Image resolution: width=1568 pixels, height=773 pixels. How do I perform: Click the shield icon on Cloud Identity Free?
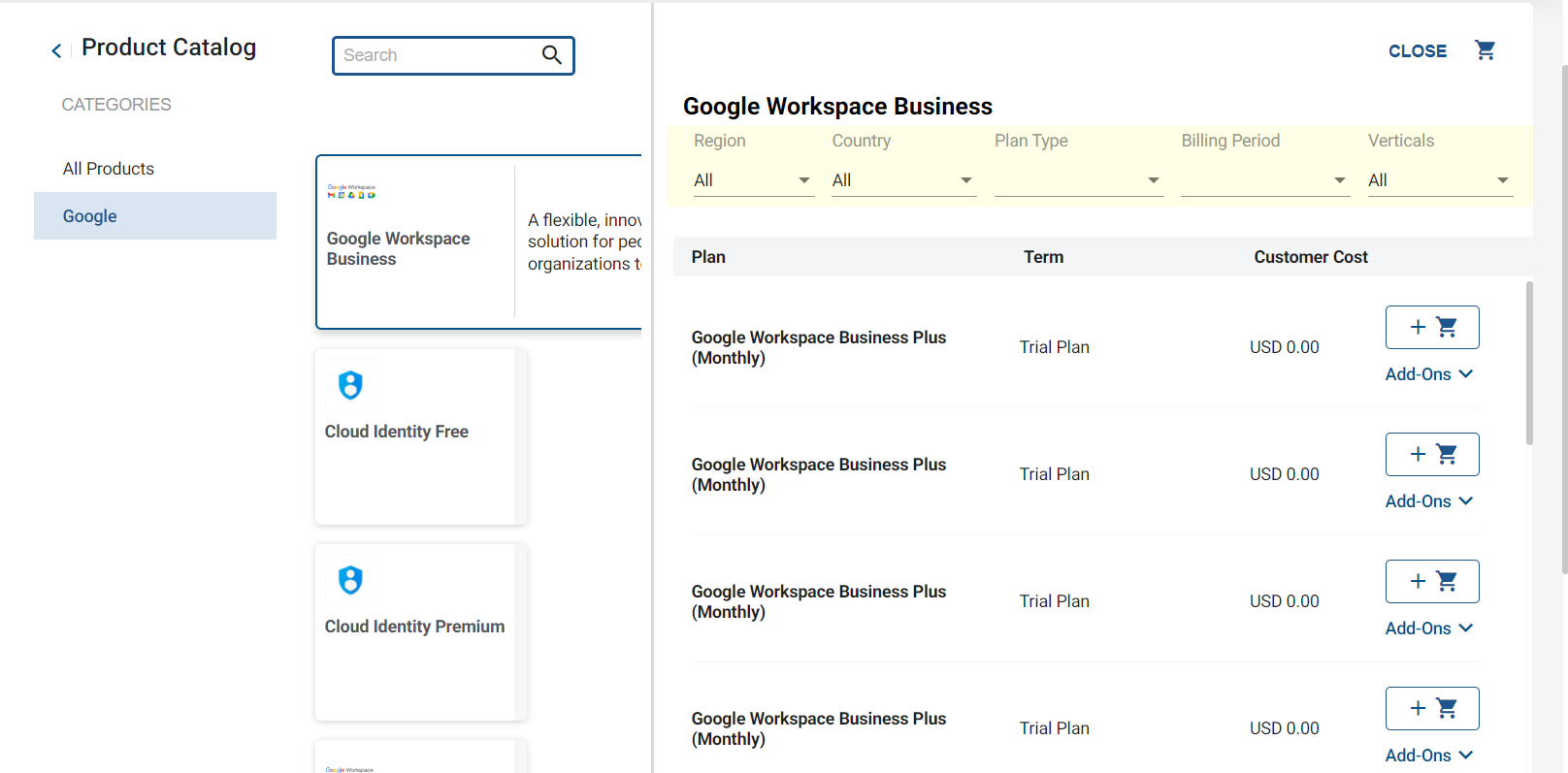[350, 386]
